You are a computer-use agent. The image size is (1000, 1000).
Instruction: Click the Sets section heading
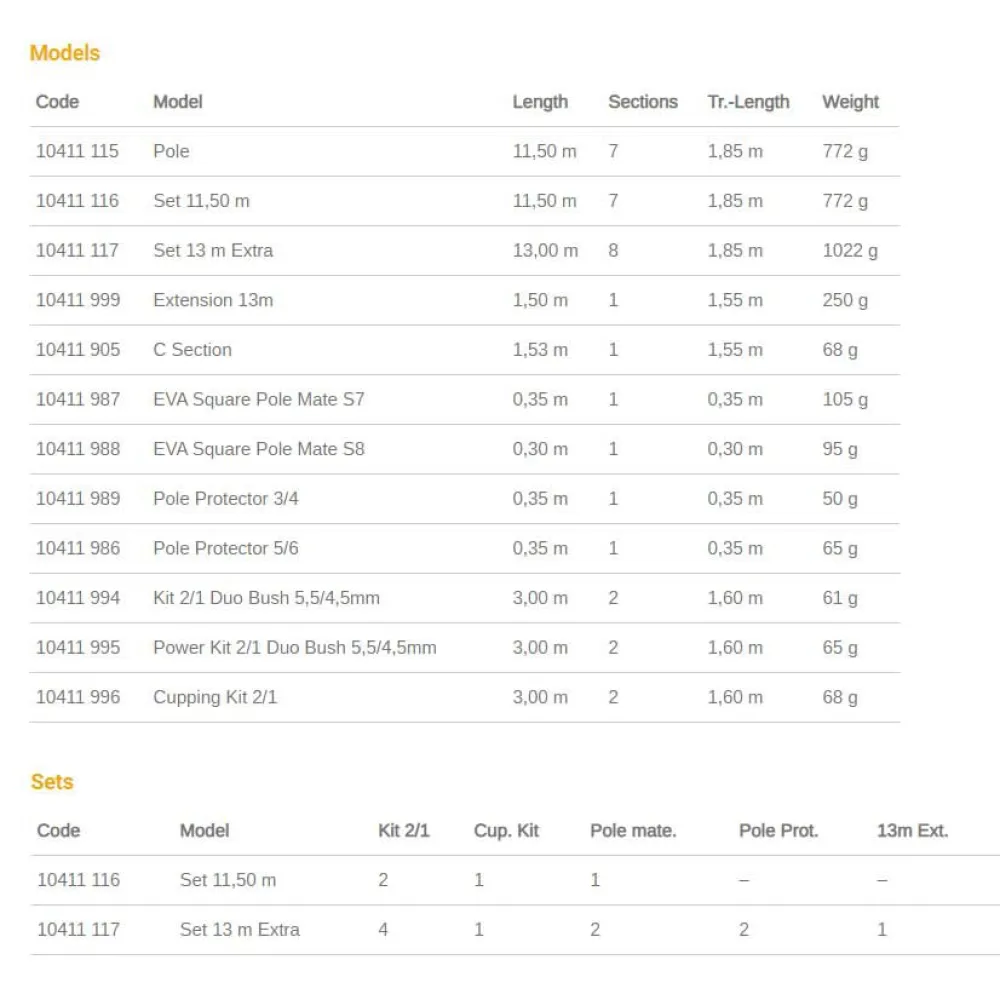(52, 782)
